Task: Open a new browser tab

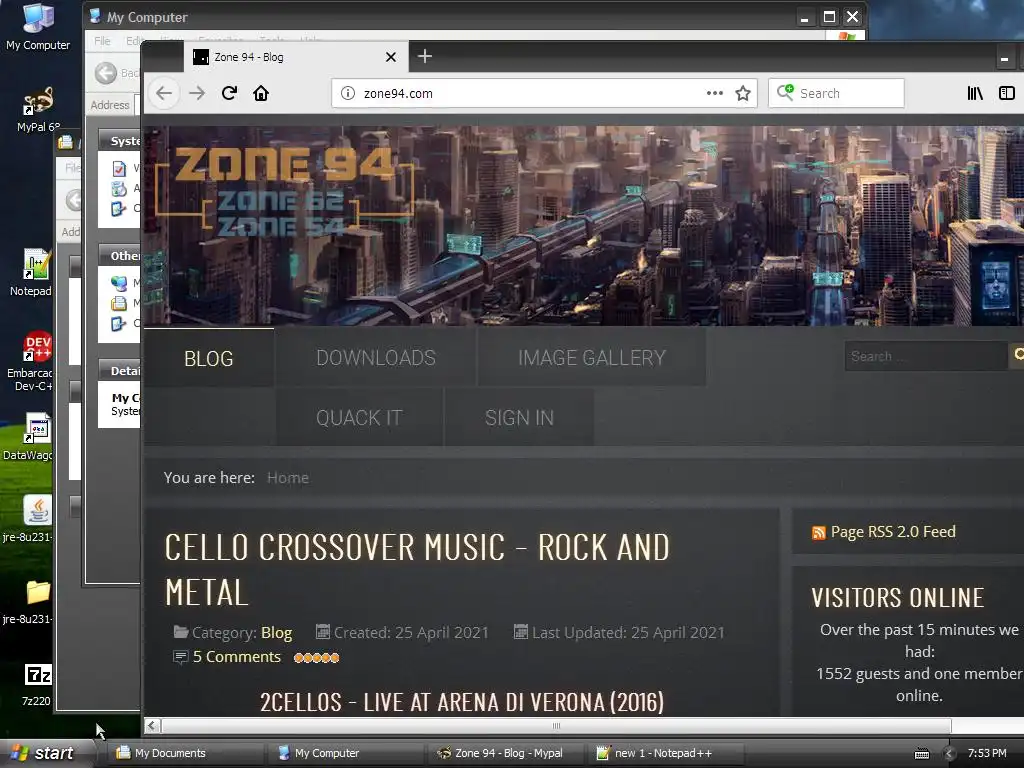Action: pyautogui.click(x=424, y=56)
